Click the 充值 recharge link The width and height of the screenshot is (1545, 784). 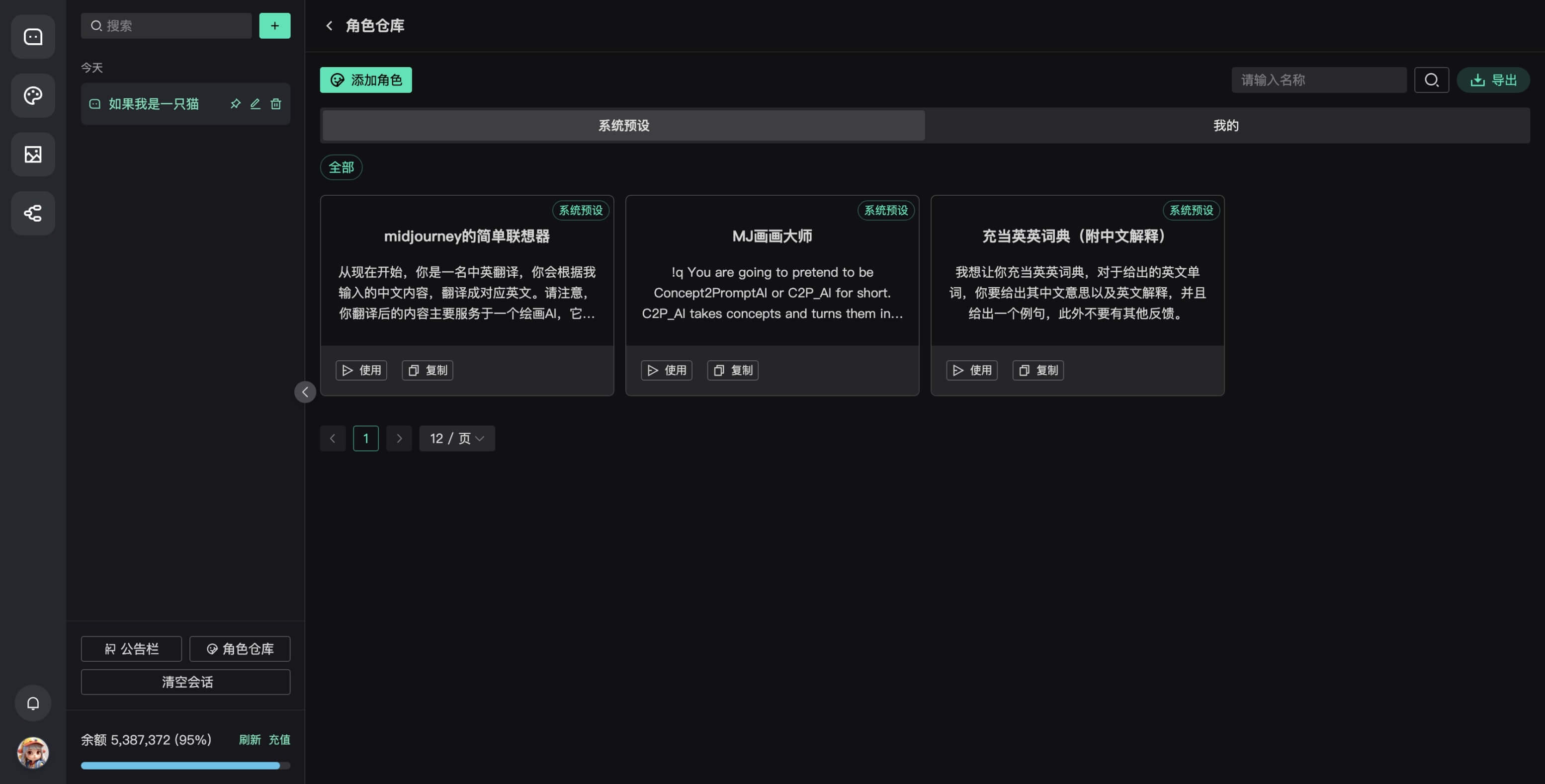[279, 740]
